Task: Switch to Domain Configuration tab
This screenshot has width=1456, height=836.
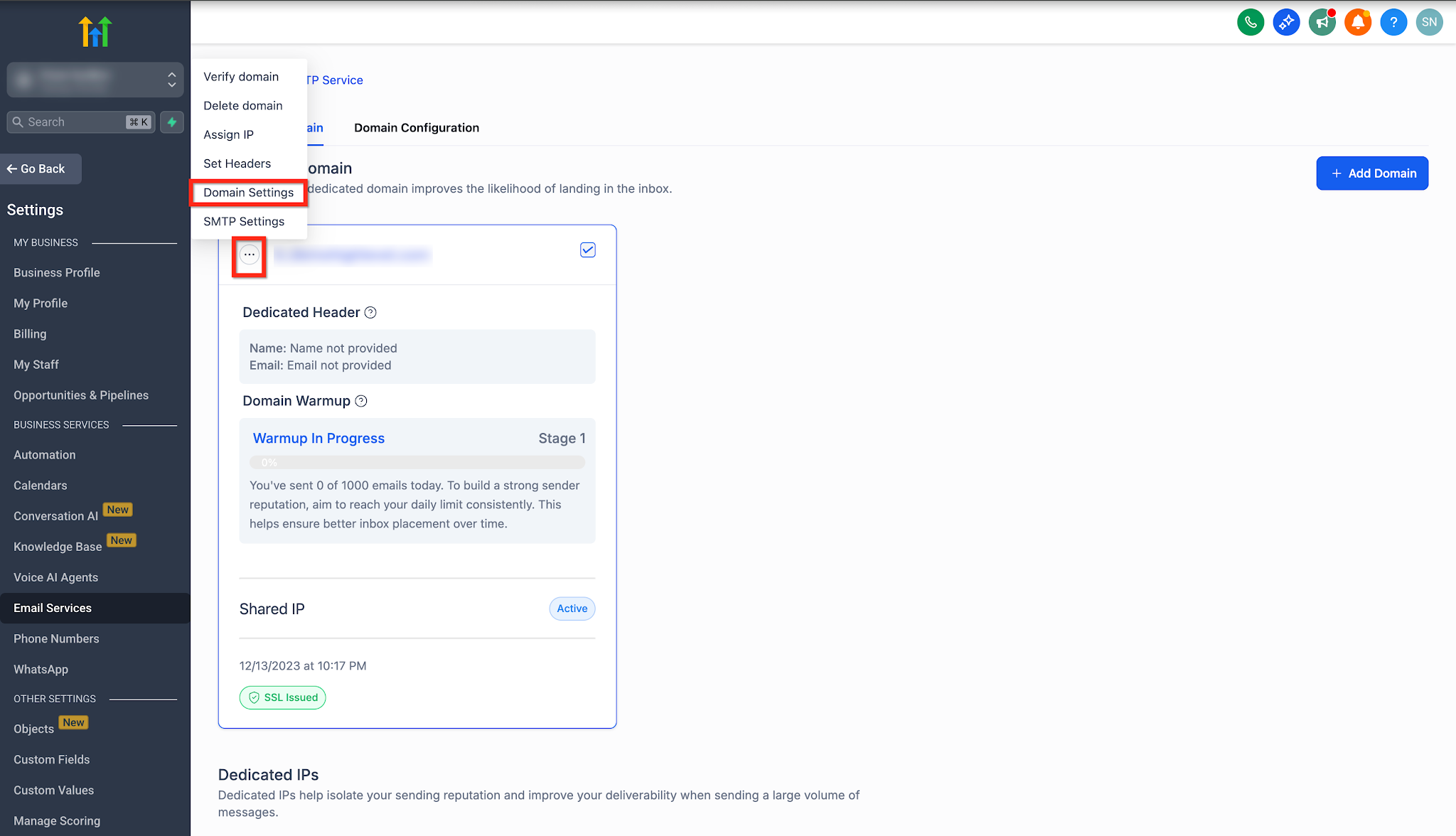Action: 417,128
